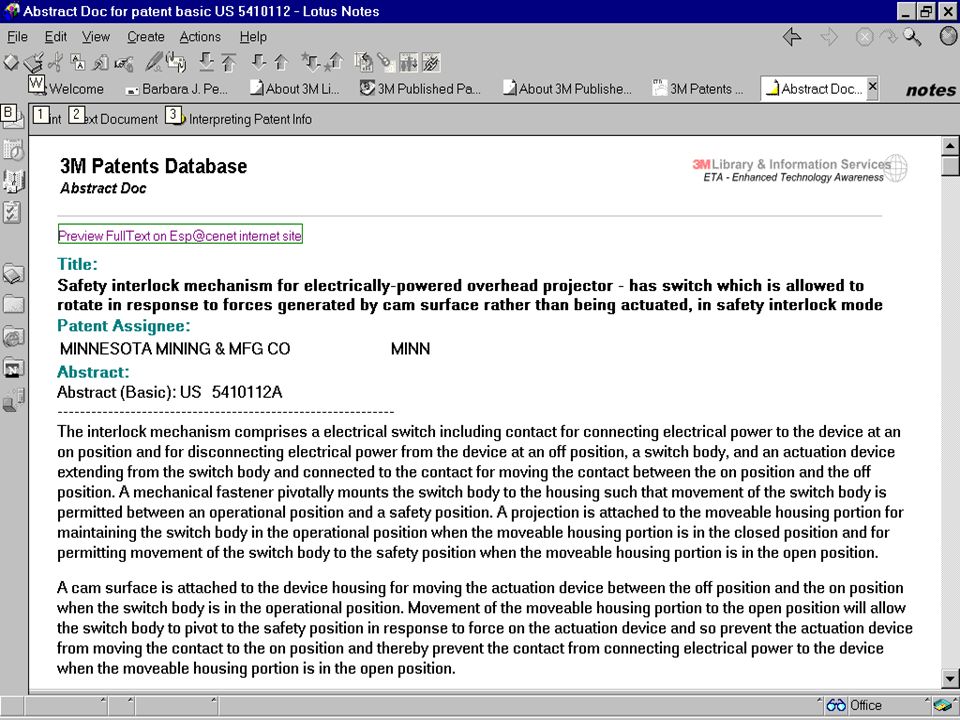Open the Databases book folder bookmark
This screenshot has height=720, width=960.
13,273
